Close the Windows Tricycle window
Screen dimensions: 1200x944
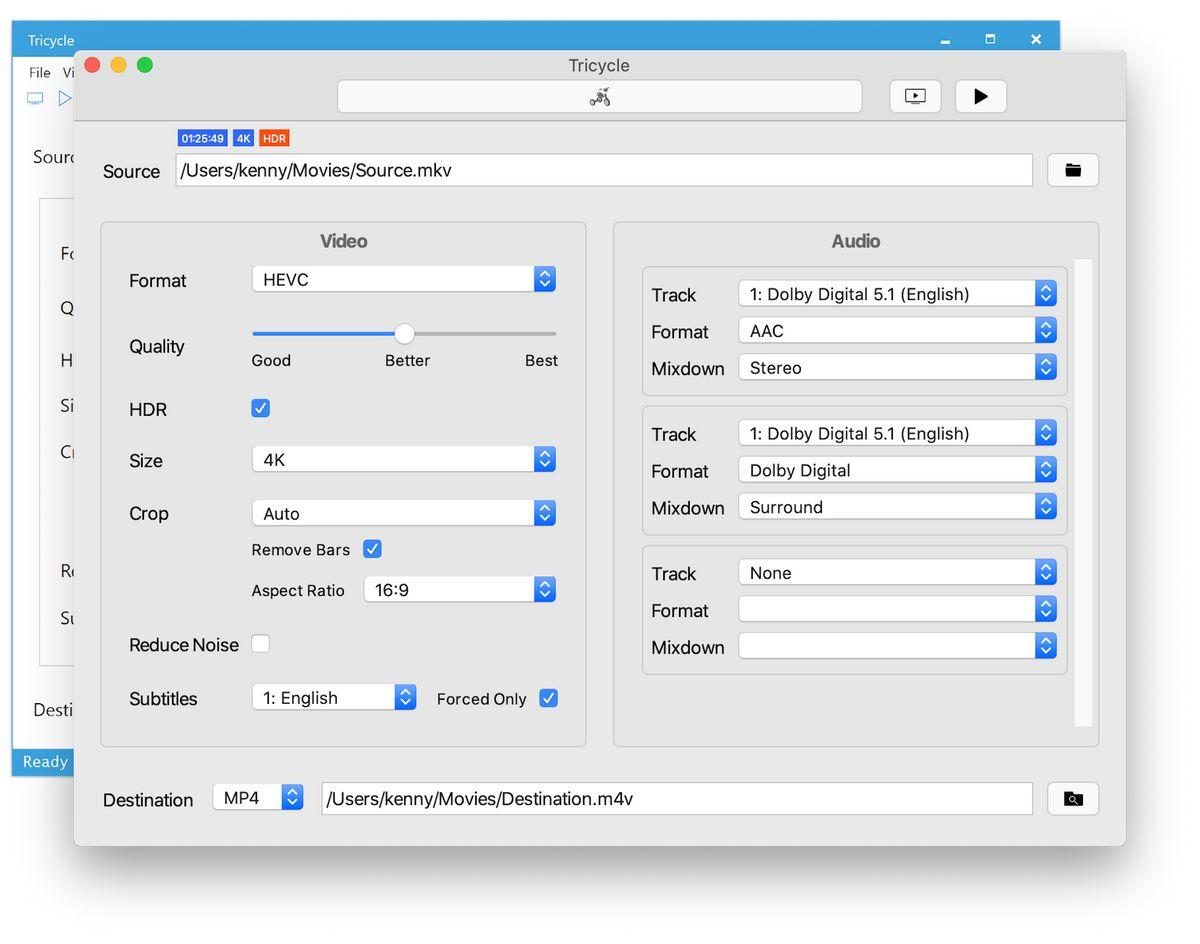[1036, 39]
